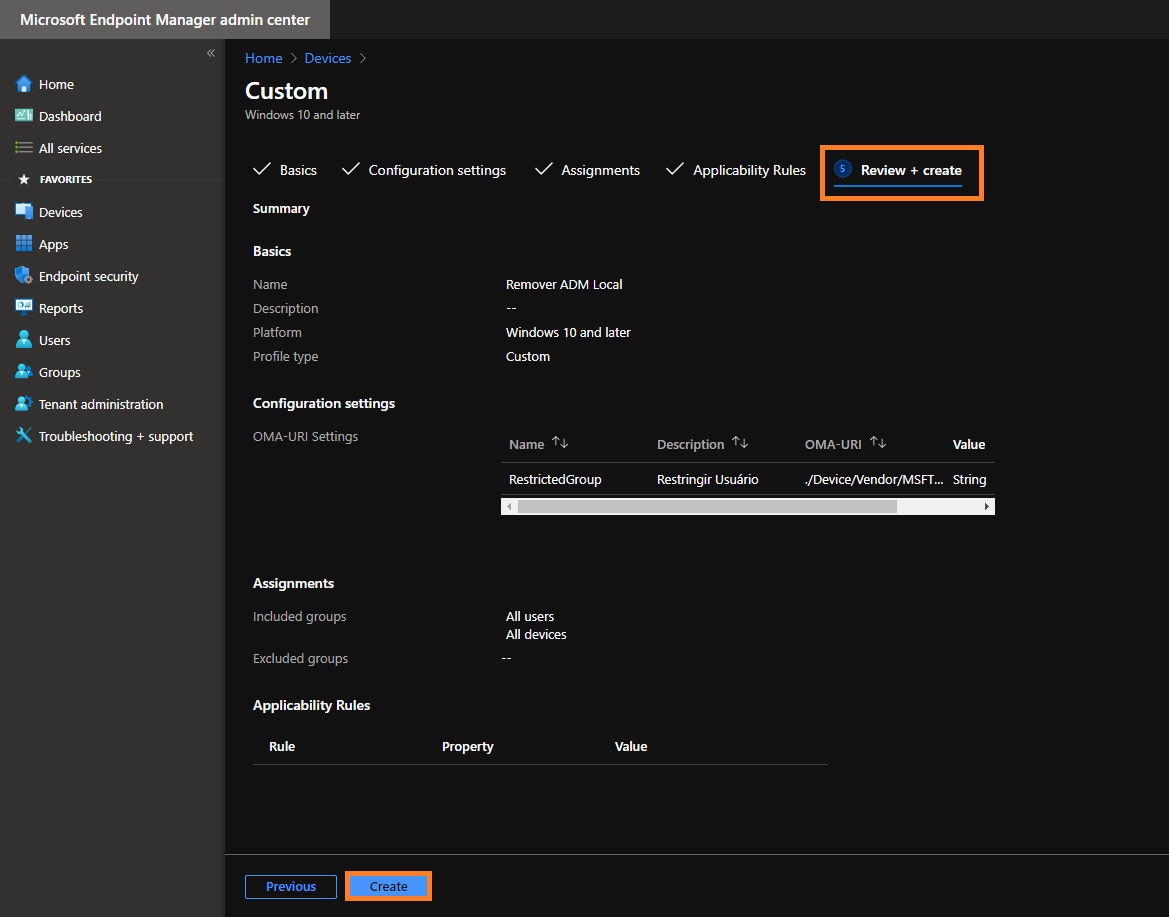This screenshot has height=917, width=1169.
Task: Collapse the sidebar with the double chevron
Action: [211, 53]
